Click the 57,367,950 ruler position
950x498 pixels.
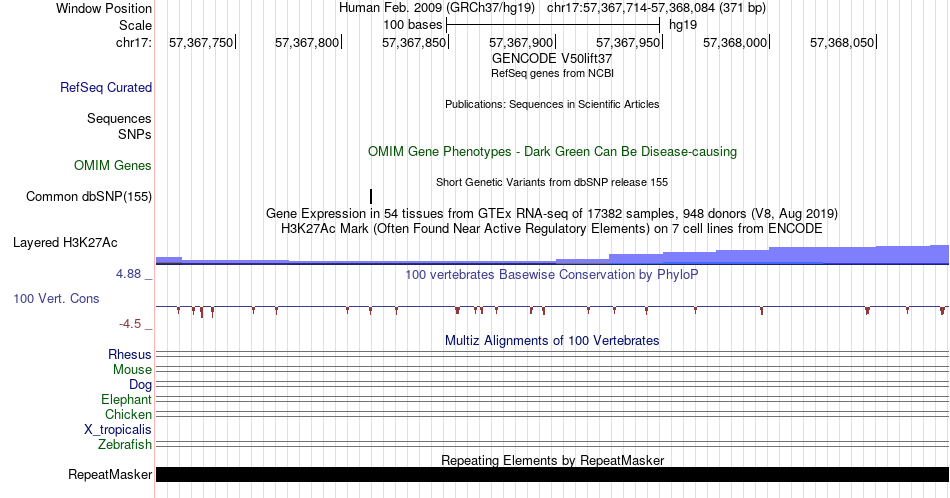[x=628, y=42]
